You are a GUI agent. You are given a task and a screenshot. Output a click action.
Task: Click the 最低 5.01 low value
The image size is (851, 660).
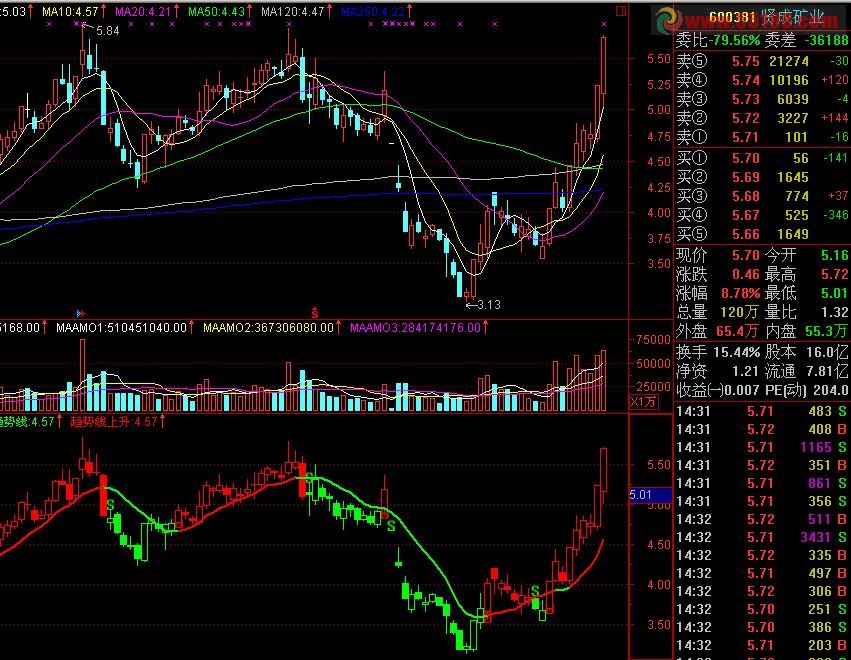[834, 293]
